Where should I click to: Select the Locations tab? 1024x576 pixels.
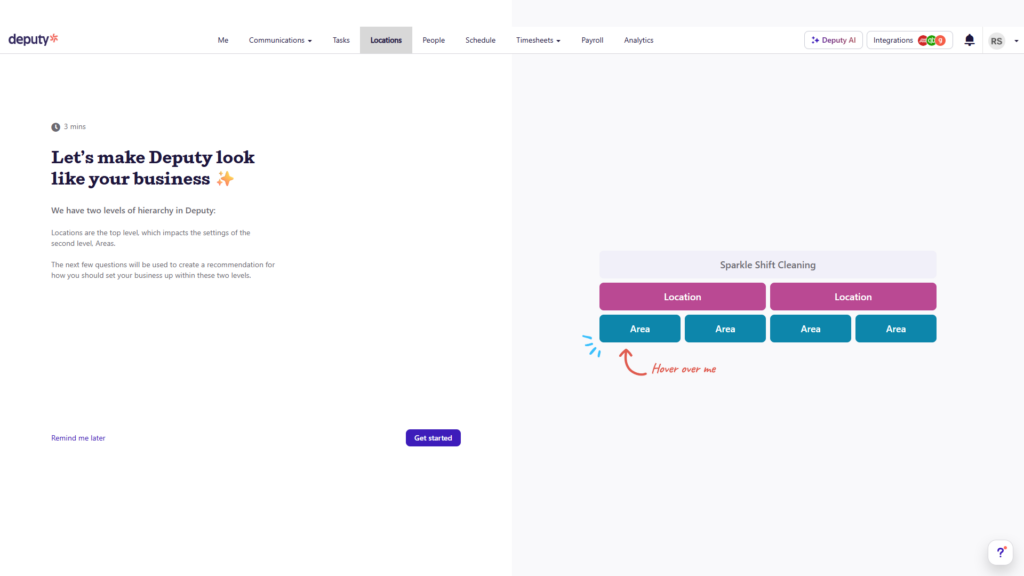click(386, 40)
